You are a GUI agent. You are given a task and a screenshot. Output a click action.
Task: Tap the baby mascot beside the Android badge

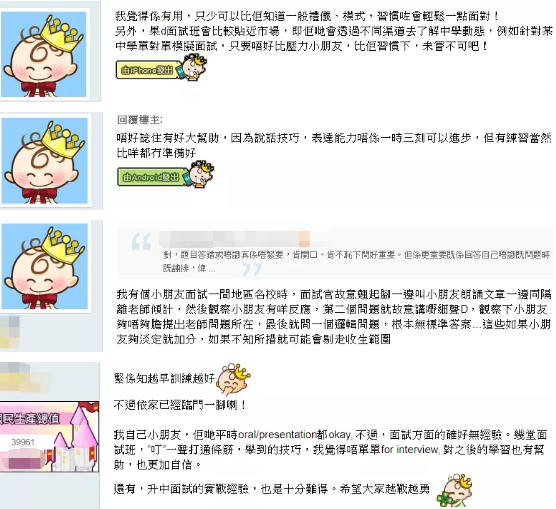click(200, 173)
